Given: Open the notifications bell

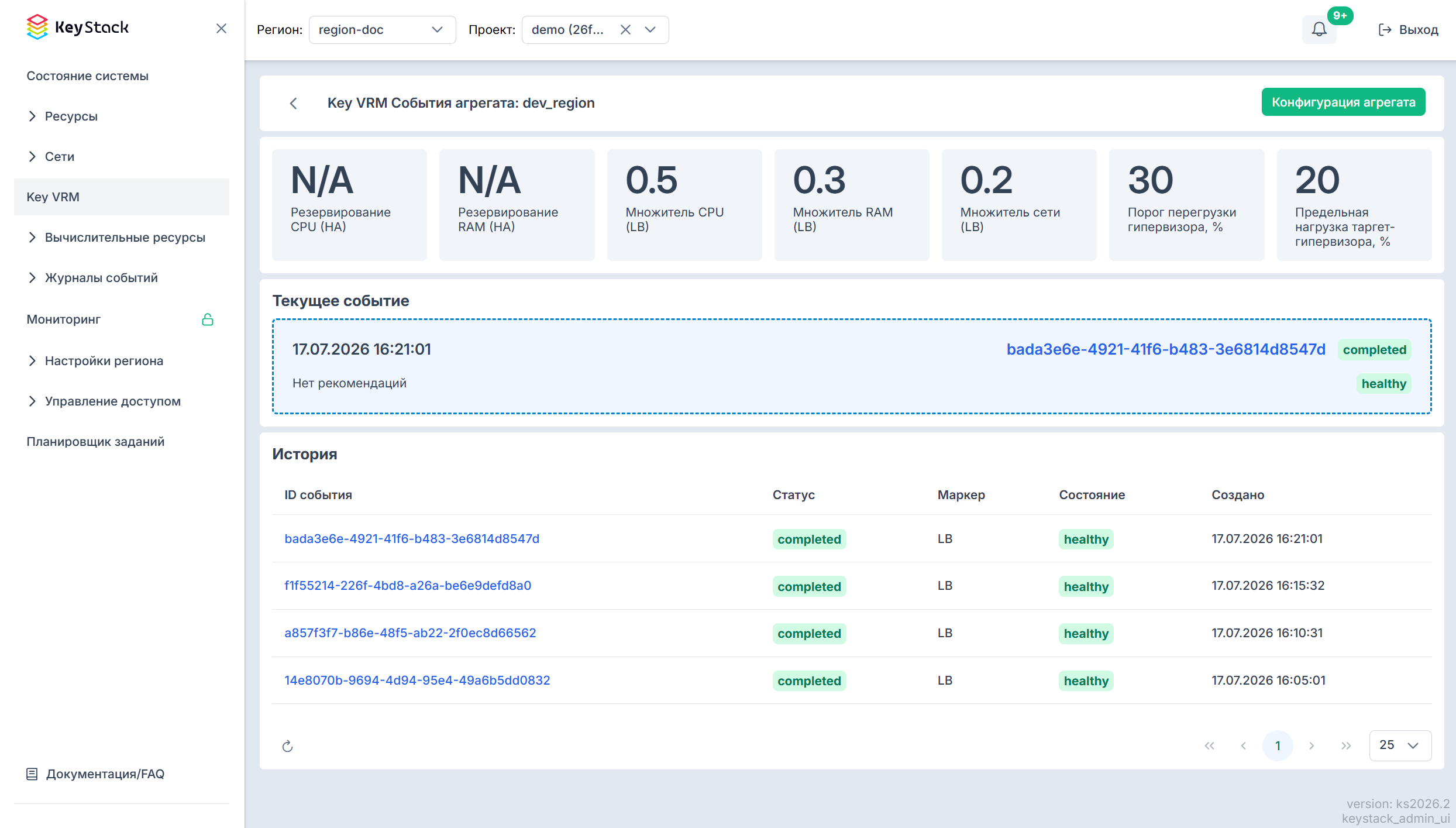Looking at the screenshot, I should pyautogui.click(x=1319, y=29).
